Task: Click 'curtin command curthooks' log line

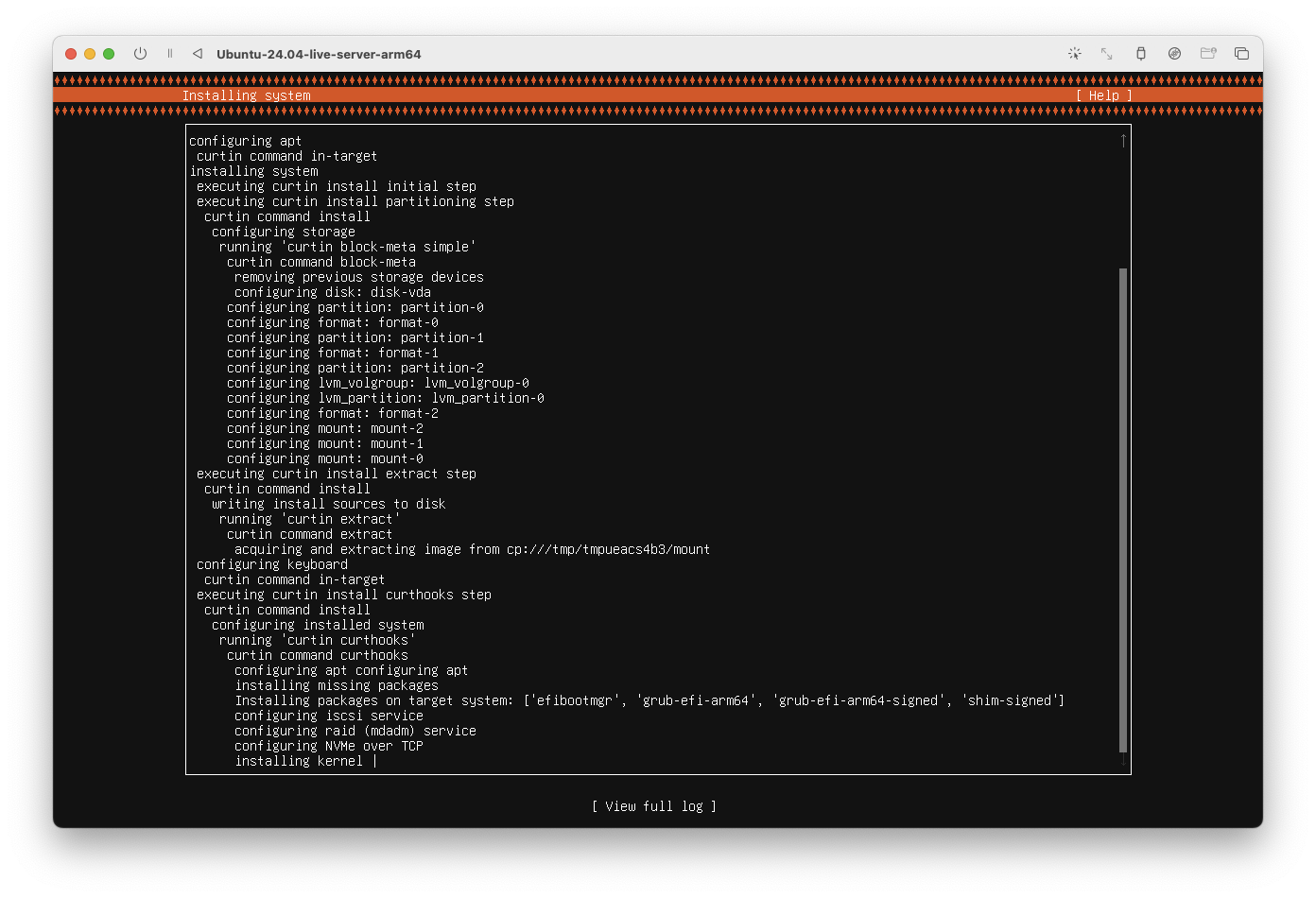Action: click(x=318, y=655)
